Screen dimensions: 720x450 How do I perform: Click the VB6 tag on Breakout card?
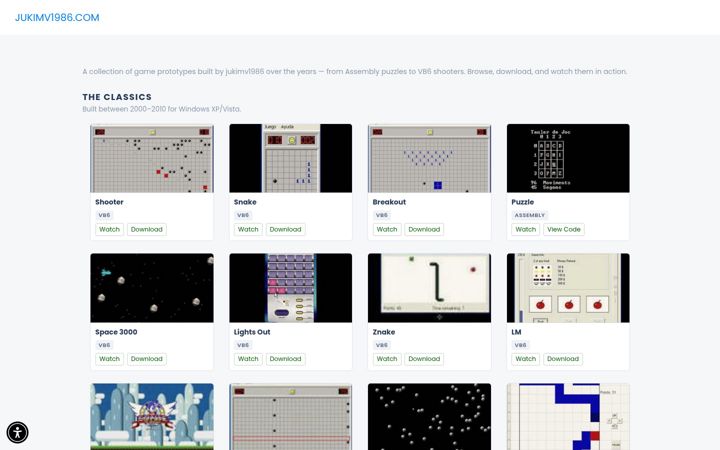pos(382,215)
